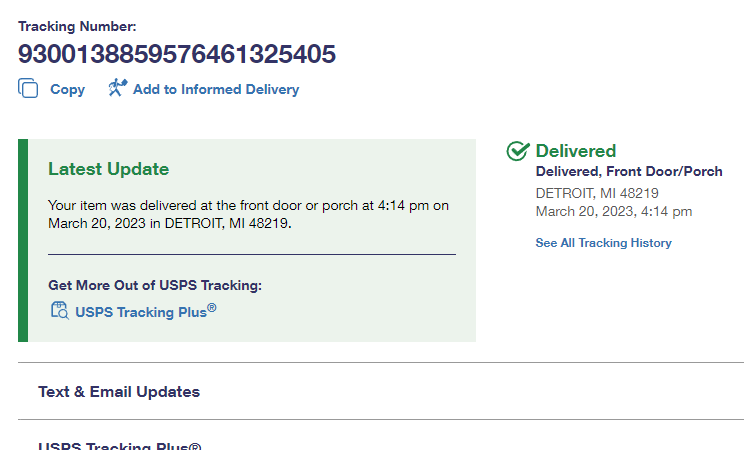Click the green Delivered checkmark icon

click(517, 151)
